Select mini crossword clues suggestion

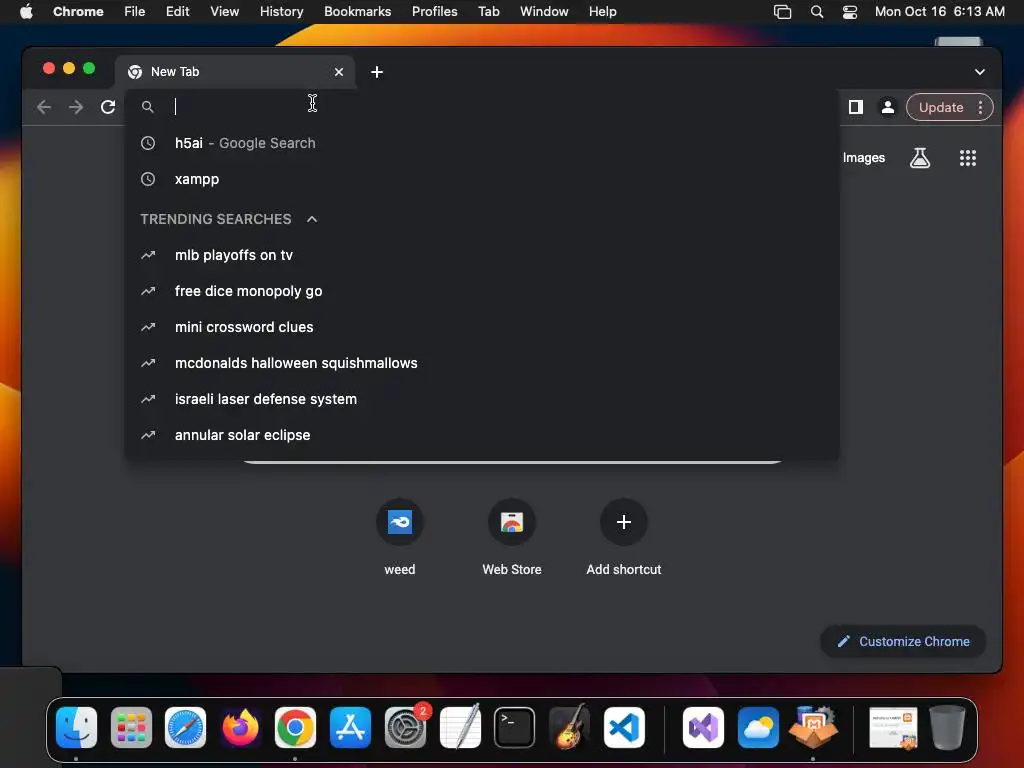click(x=482, y=327)
